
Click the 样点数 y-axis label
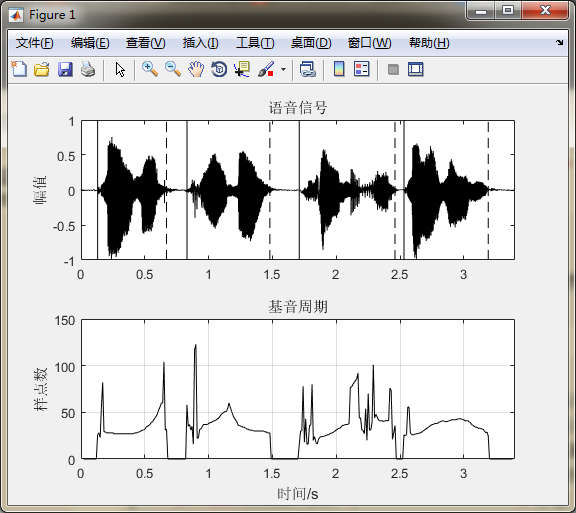click(x=40, y=389)
